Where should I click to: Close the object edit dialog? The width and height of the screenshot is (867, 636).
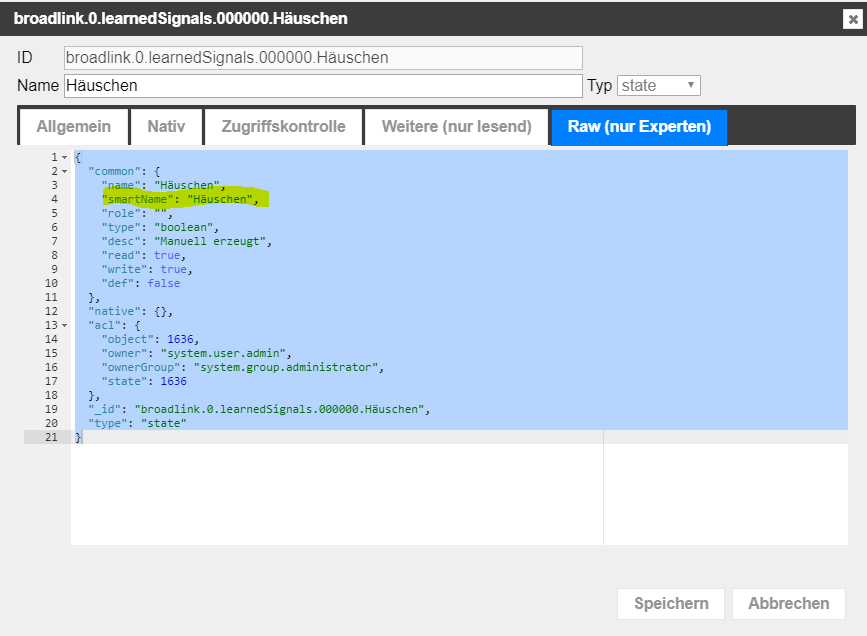[850, 19]
